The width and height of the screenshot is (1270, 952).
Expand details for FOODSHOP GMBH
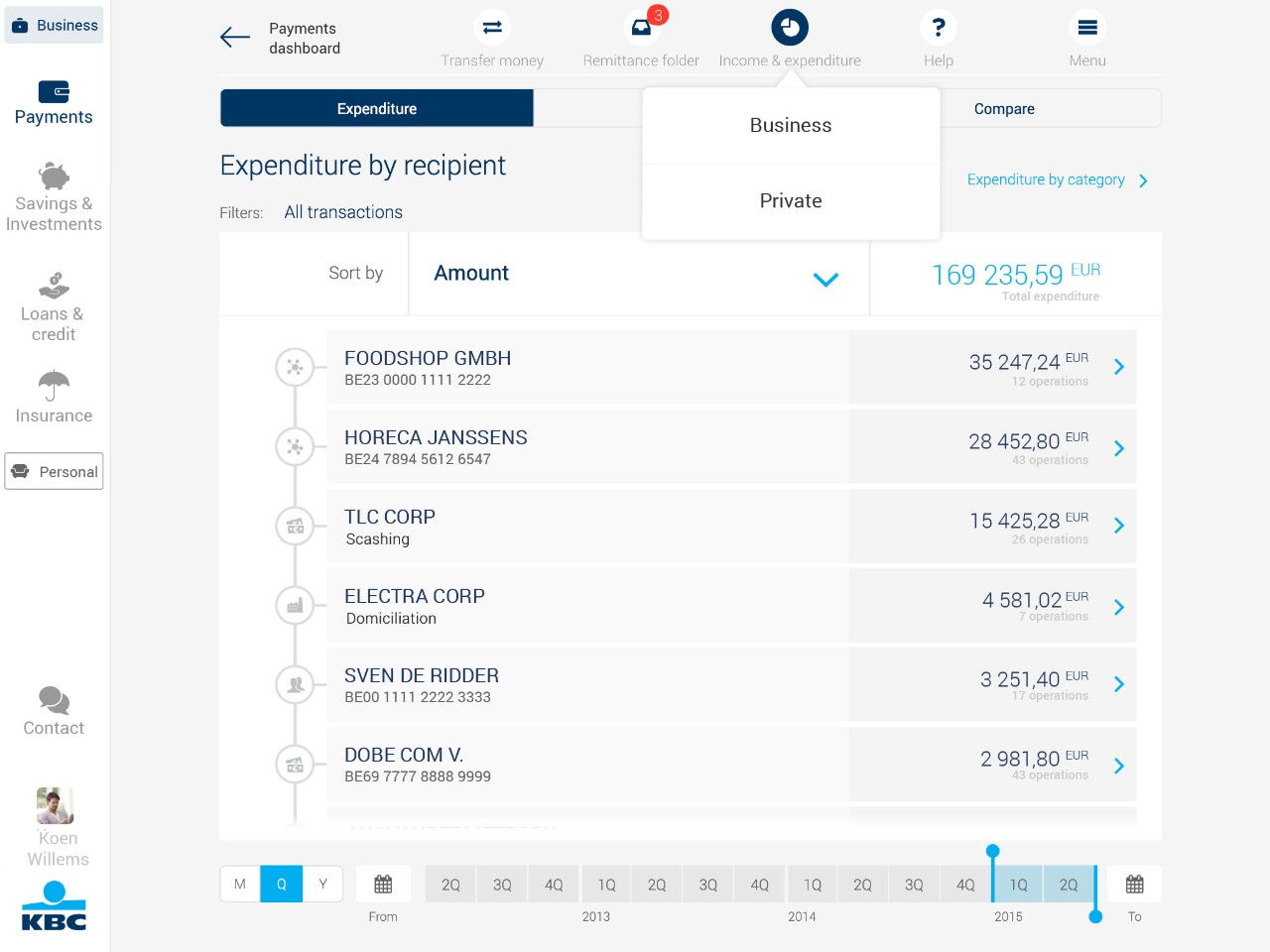(x=1119, y=367)
